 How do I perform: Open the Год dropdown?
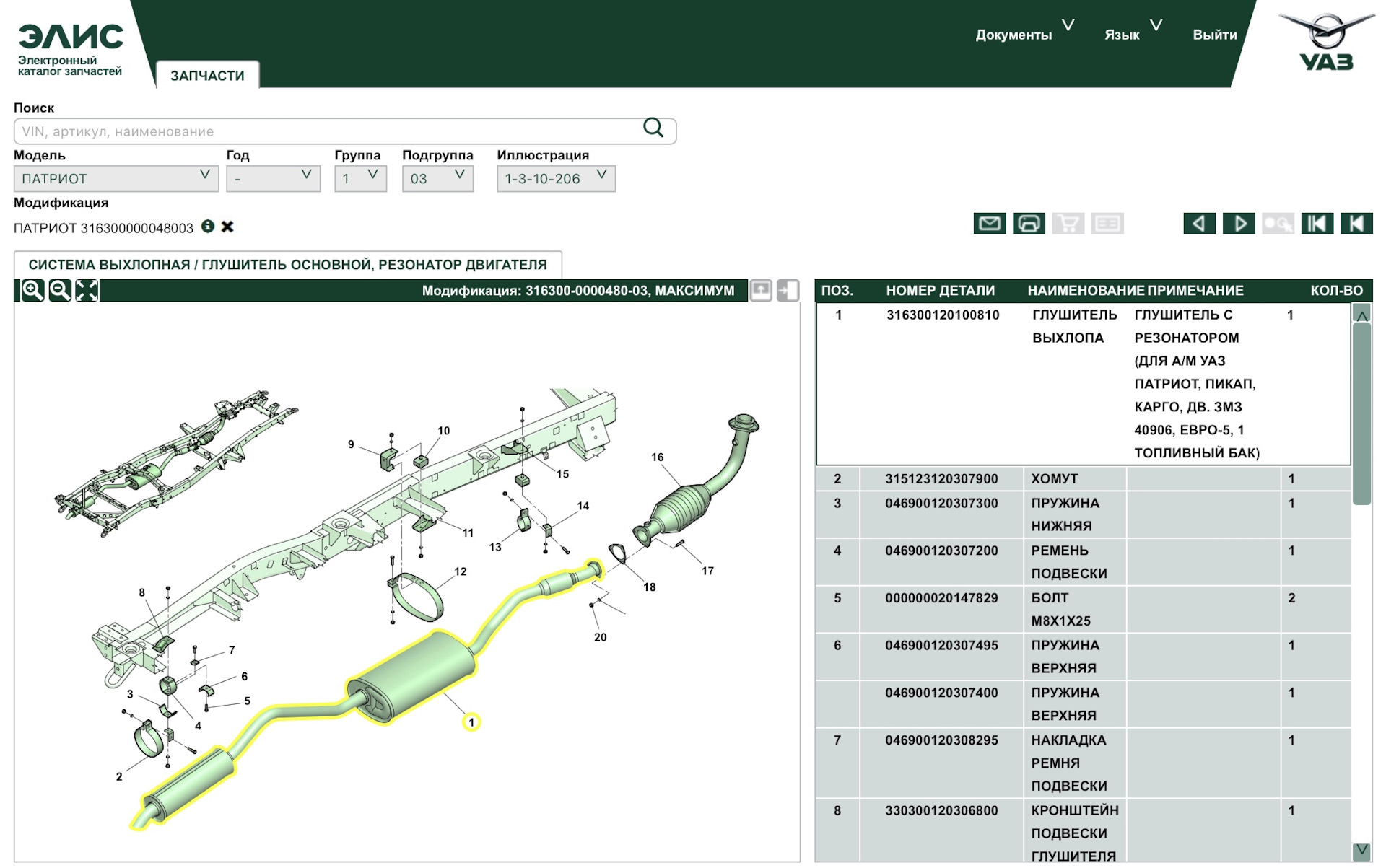(x=273, y=178)
